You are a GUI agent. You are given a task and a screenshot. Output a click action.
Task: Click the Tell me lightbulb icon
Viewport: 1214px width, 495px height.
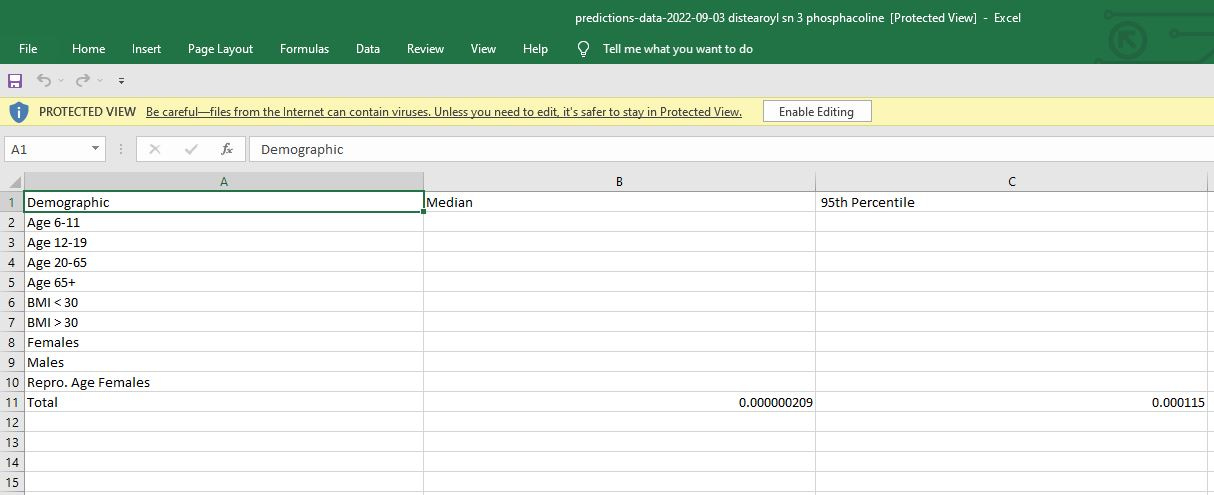coord(584,48)
